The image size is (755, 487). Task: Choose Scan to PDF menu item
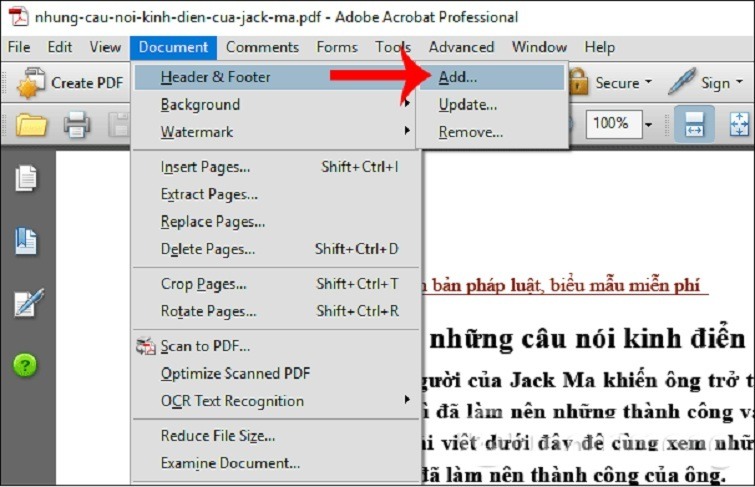pyautogui.click(x=205, y=346)
